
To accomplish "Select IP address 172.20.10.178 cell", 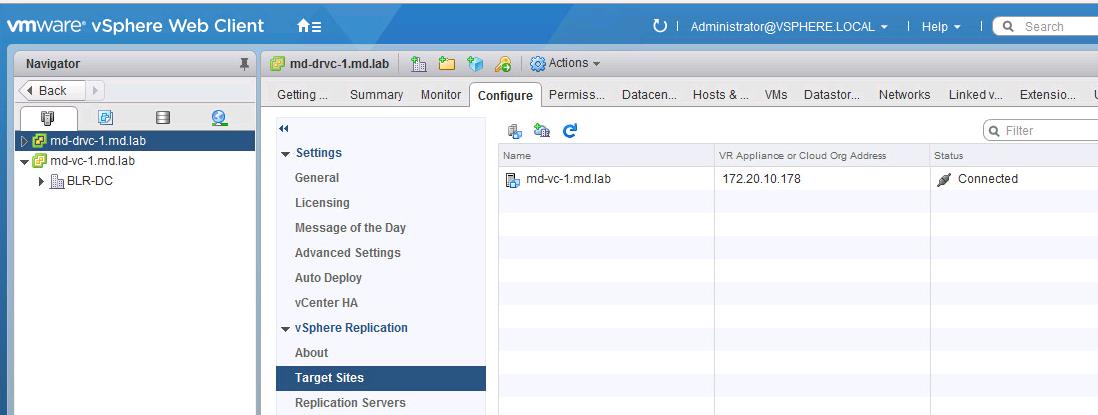I will point(761,179).
